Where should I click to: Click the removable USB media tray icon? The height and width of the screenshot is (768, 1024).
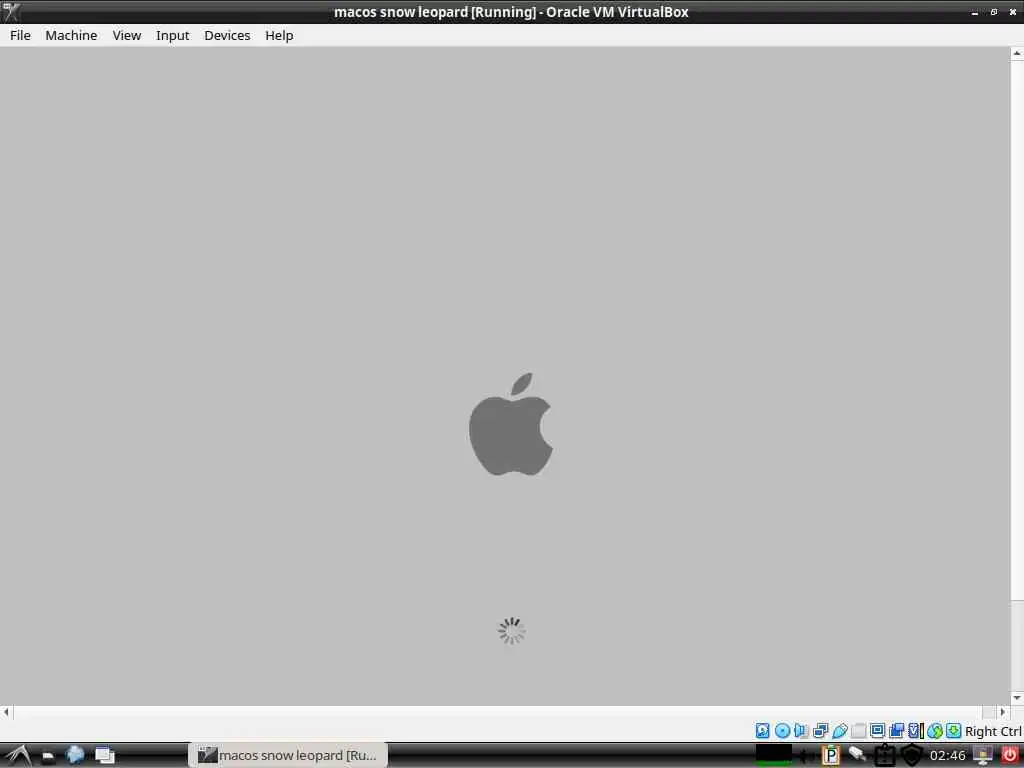pos(857,754)
